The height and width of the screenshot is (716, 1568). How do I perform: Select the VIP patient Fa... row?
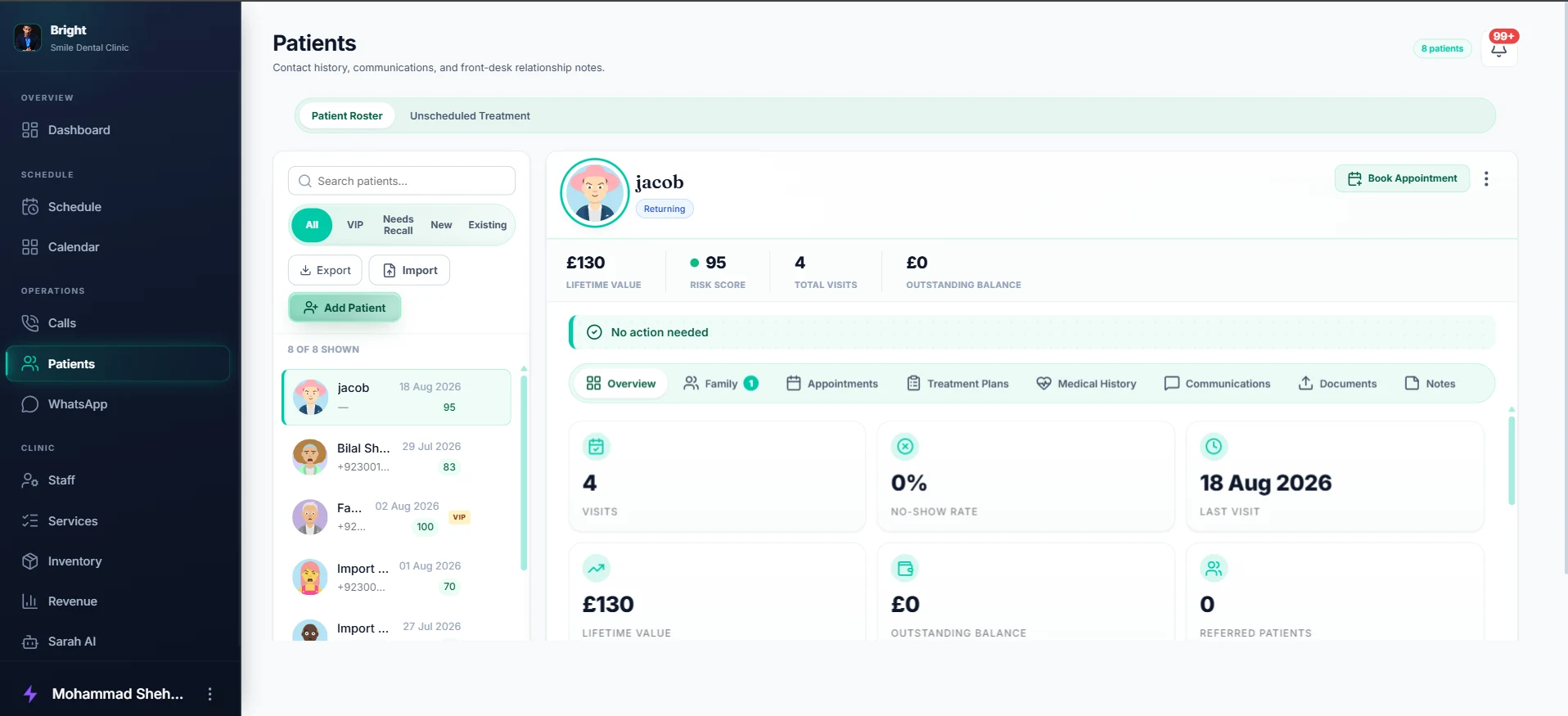coord(397,517)
